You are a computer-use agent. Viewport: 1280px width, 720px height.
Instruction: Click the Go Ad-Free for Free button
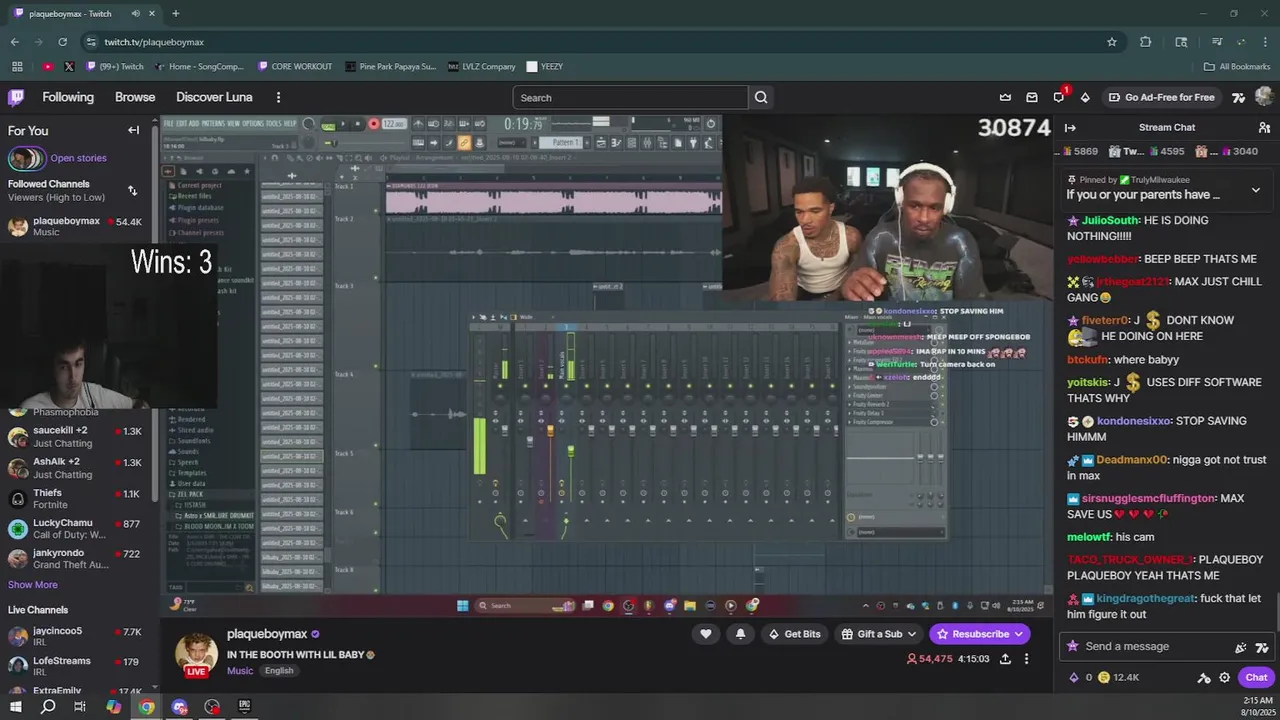click(x=1161, y=97)
